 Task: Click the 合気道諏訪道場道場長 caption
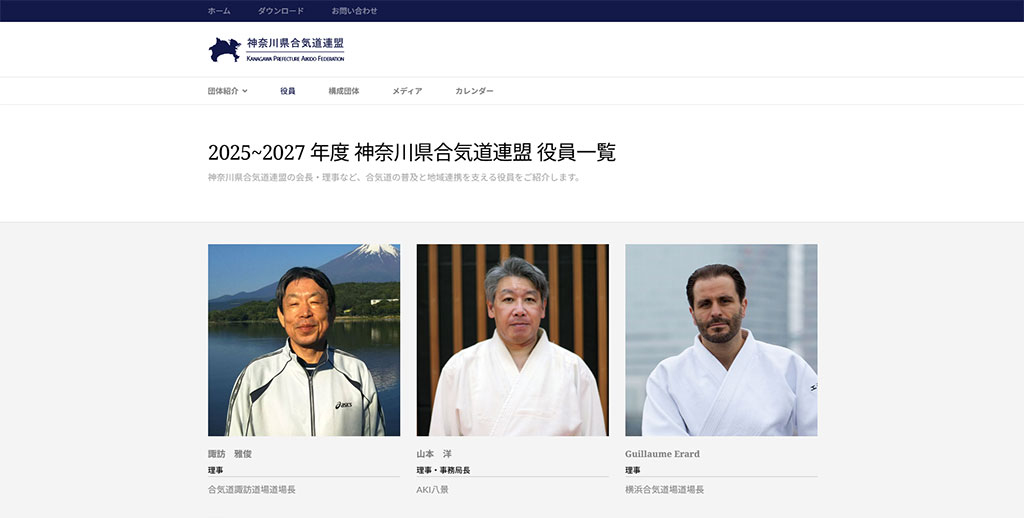coord(251,489)
